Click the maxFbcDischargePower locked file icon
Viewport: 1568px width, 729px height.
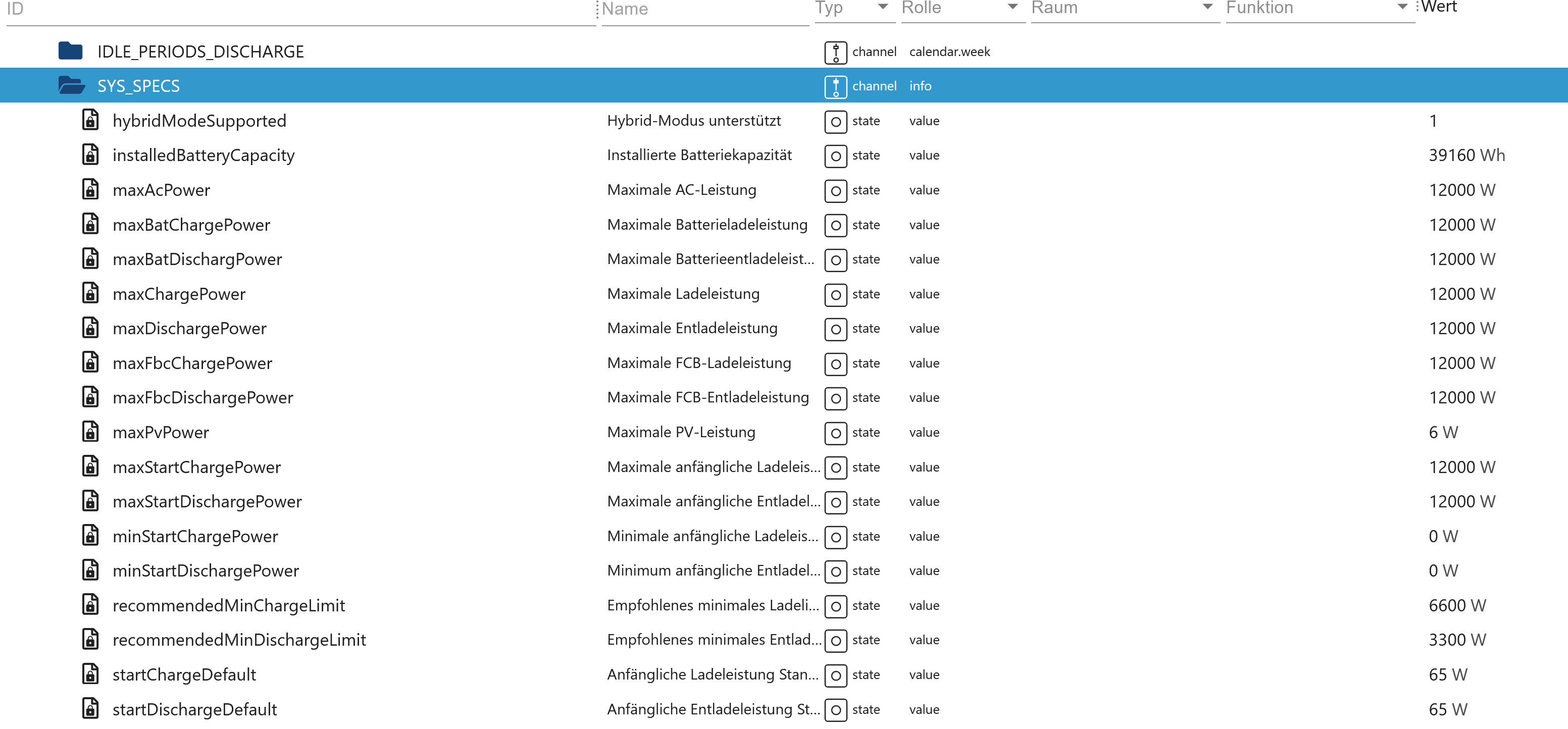pos(91,397)
